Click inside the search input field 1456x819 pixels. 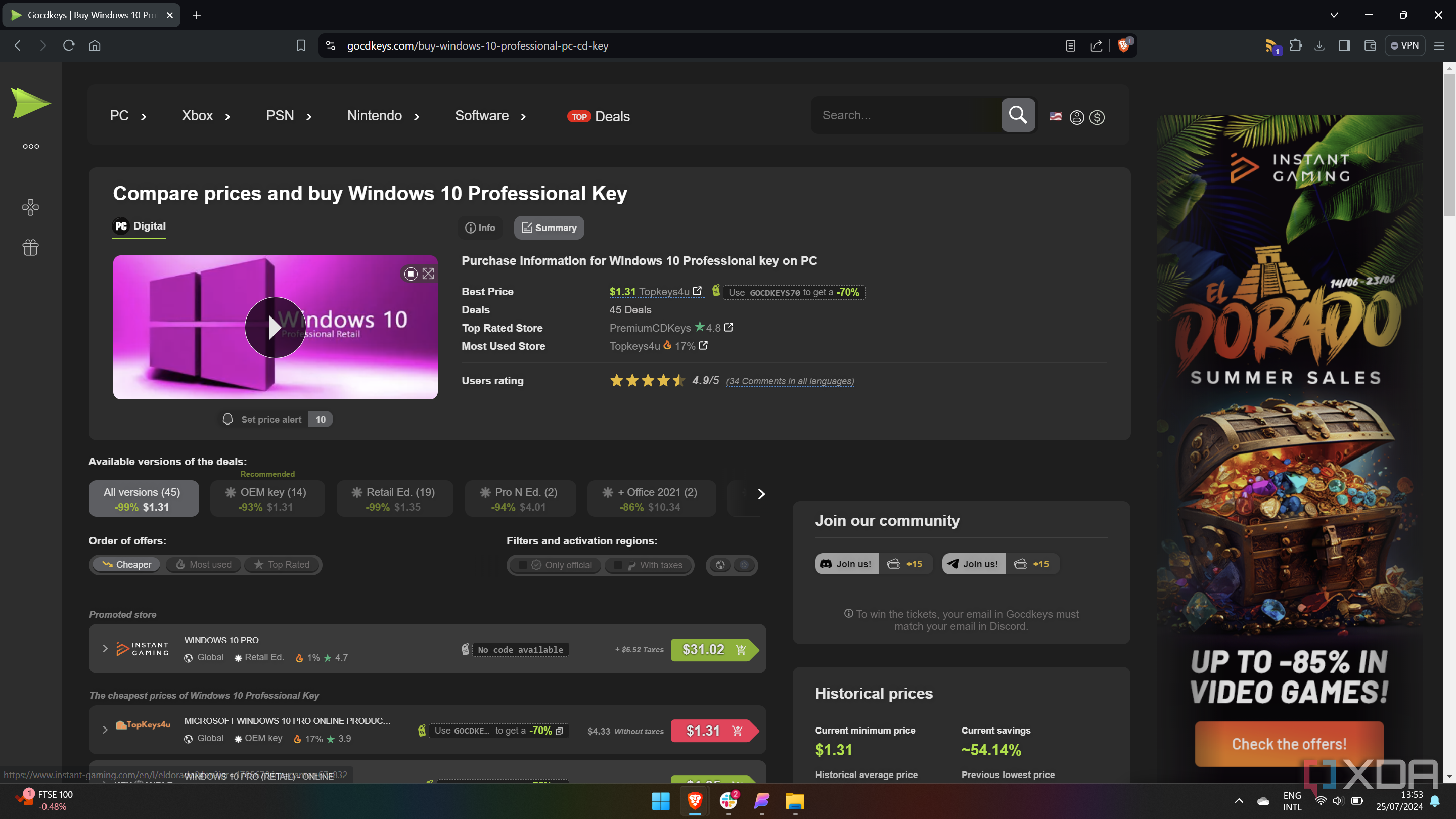pyautogui.click(x=904, y=115)
